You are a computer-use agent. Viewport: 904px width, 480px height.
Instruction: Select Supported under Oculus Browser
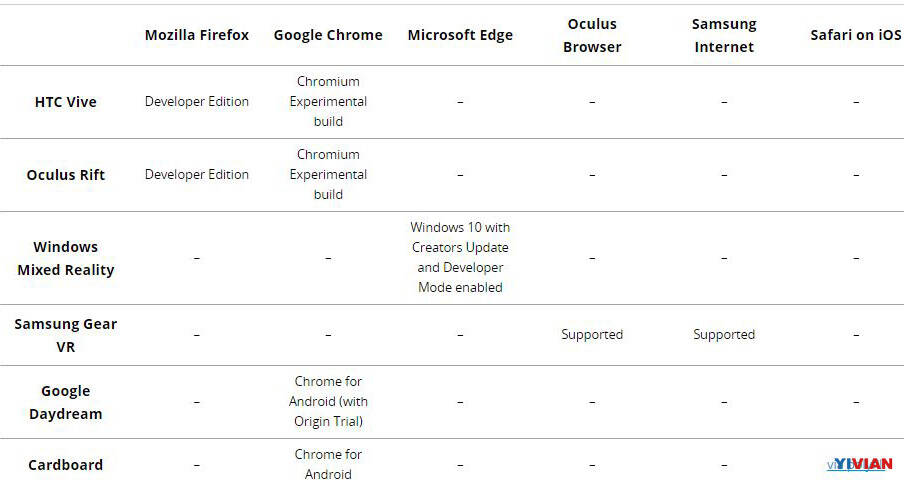point(592,335)
